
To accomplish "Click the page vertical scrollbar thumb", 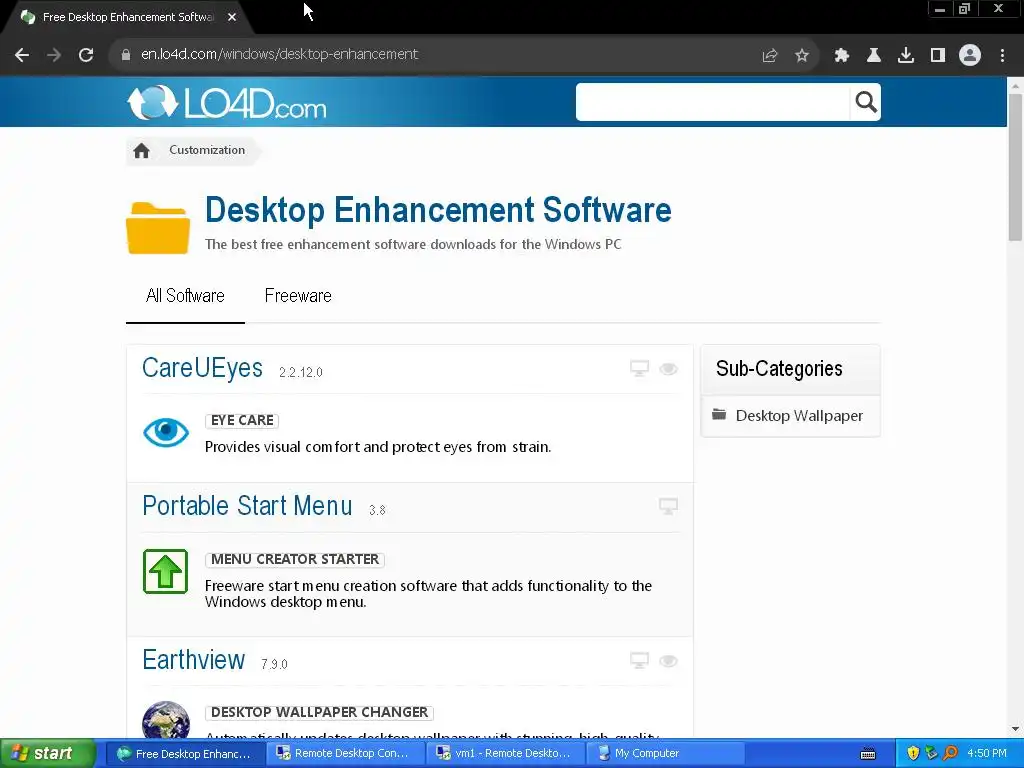I will pos(1015,167).
